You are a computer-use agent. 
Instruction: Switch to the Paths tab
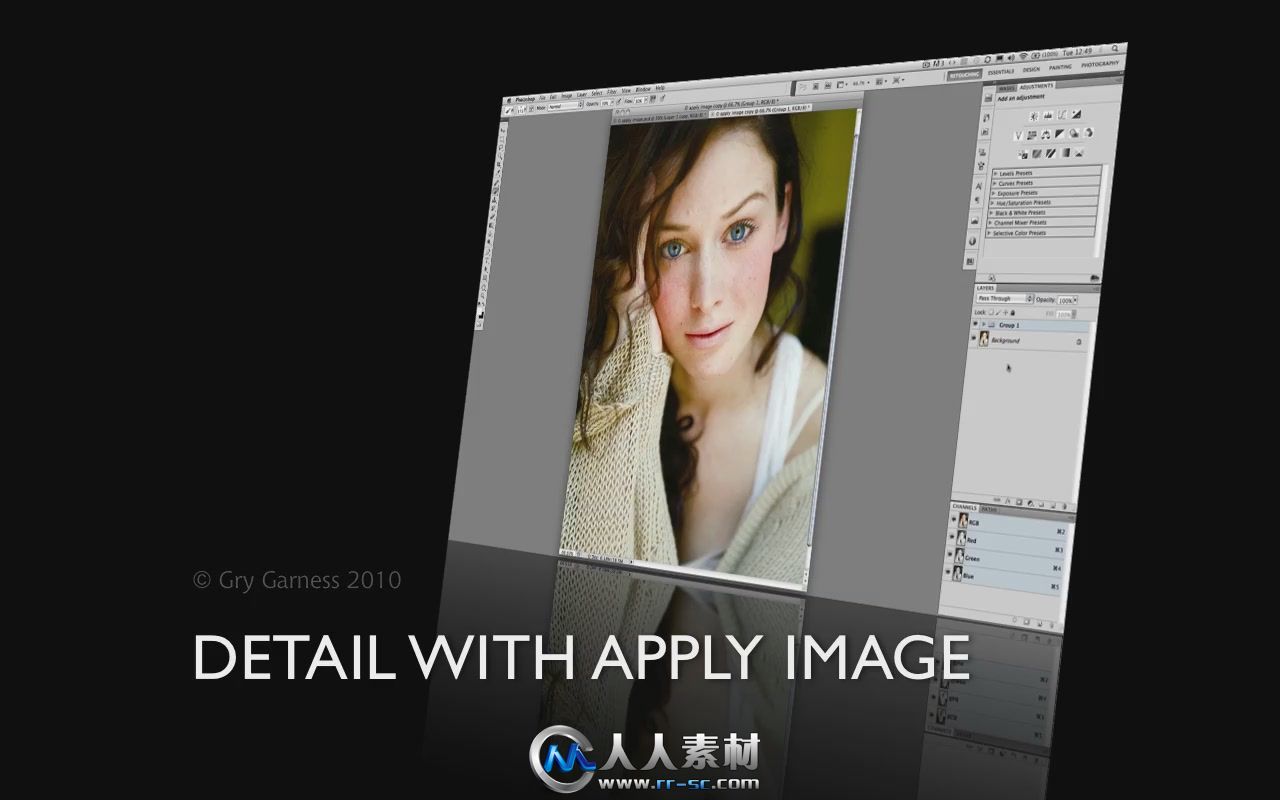click(x=989, y=509)
